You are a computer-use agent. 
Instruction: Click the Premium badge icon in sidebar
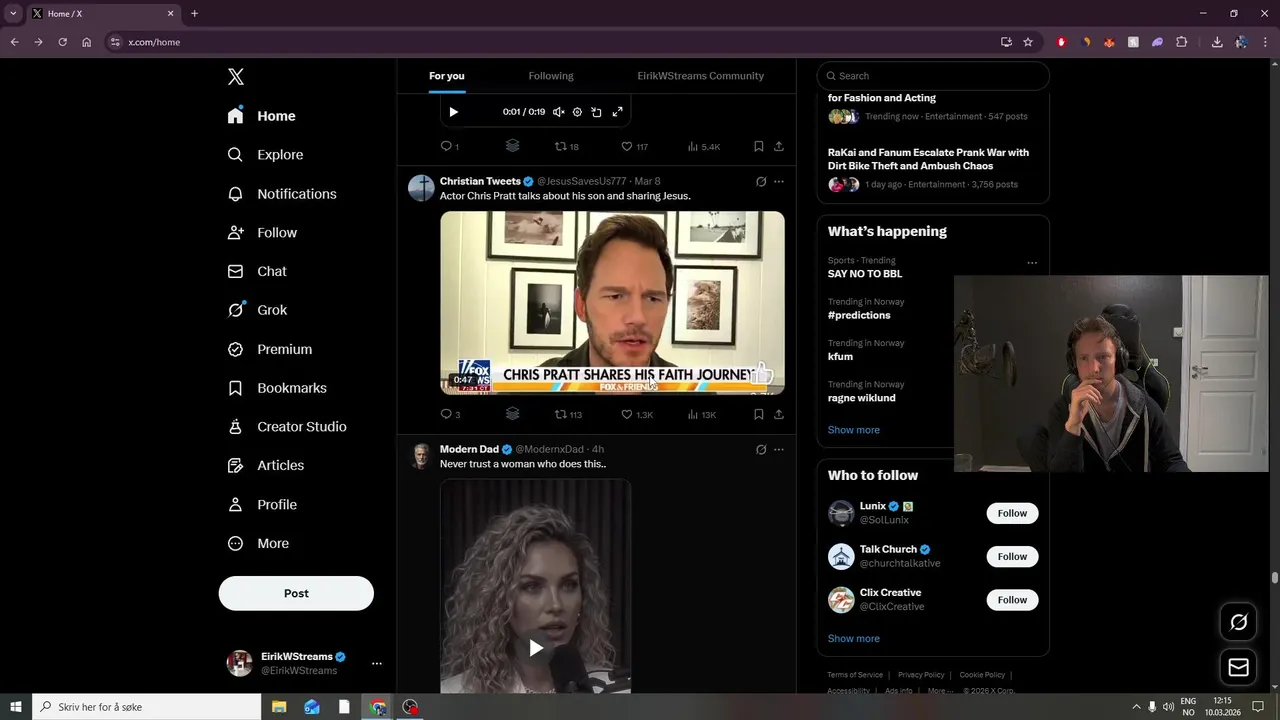coord(236,349)
